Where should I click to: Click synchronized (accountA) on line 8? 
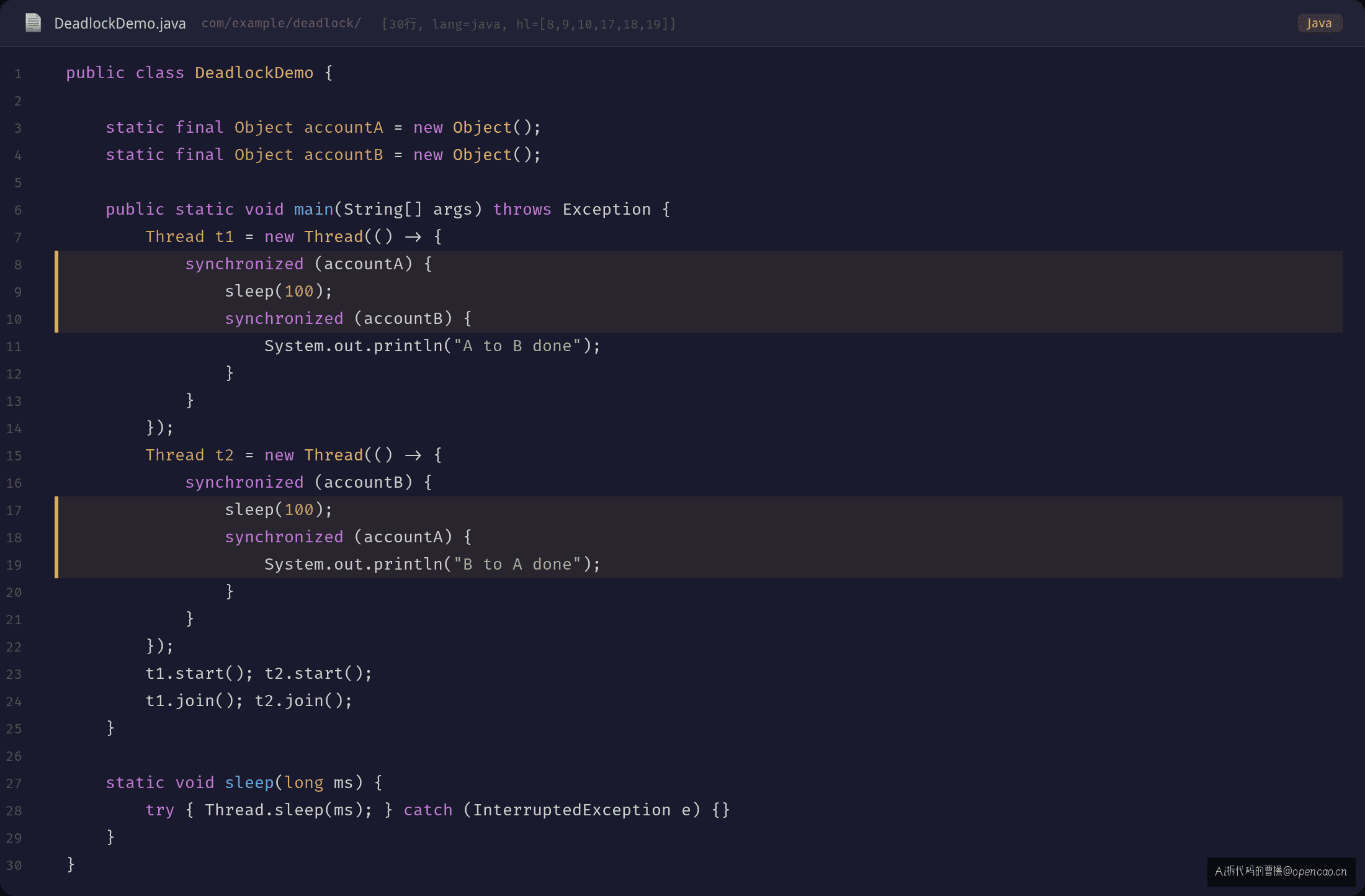pyautogui.click(x=299, y=264)
